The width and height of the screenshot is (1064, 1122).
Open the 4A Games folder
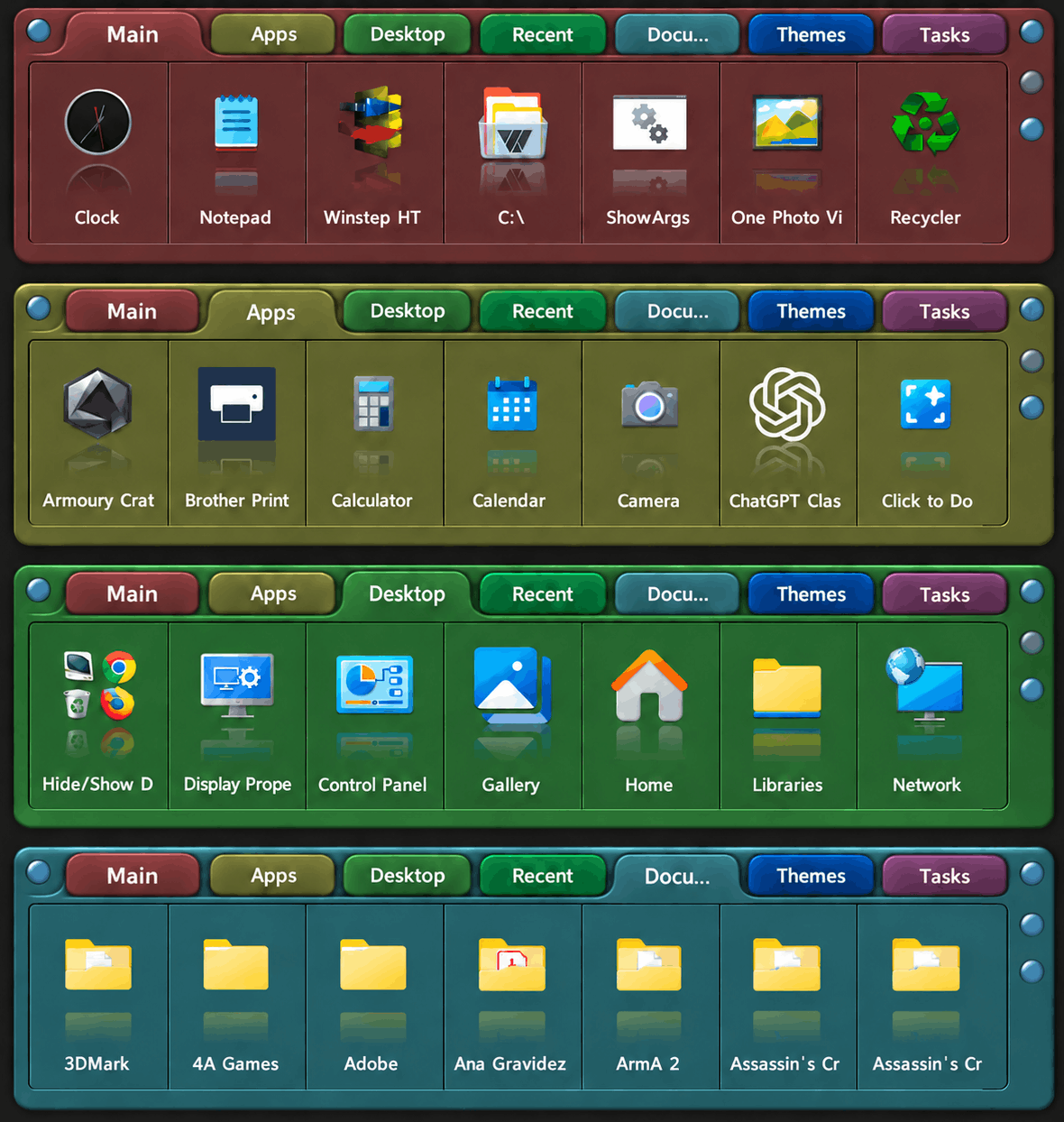tap(236, 965)
